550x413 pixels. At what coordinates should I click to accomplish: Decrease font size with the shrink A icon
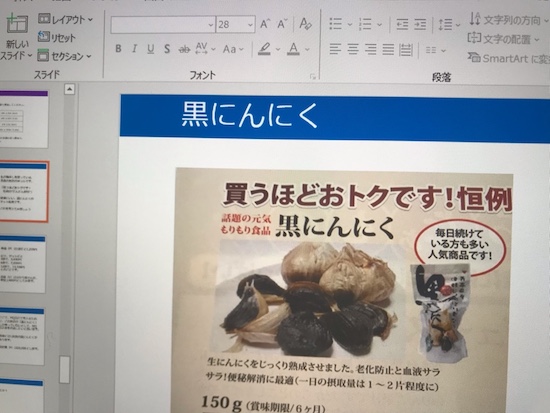[x=282, y=24]
